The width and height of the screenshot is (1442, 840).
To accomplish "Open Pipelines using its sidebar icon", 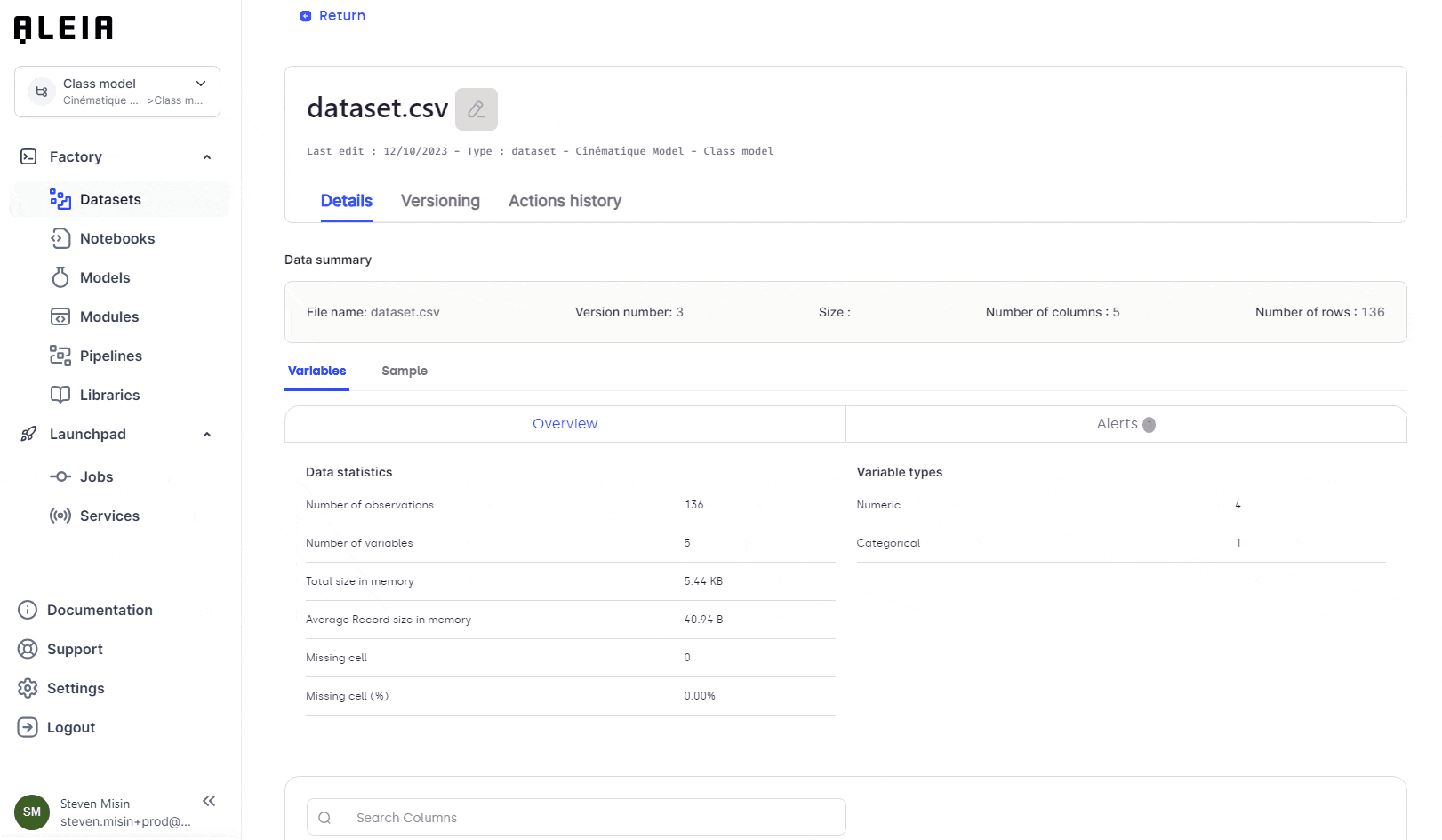I will pos(60,356).
